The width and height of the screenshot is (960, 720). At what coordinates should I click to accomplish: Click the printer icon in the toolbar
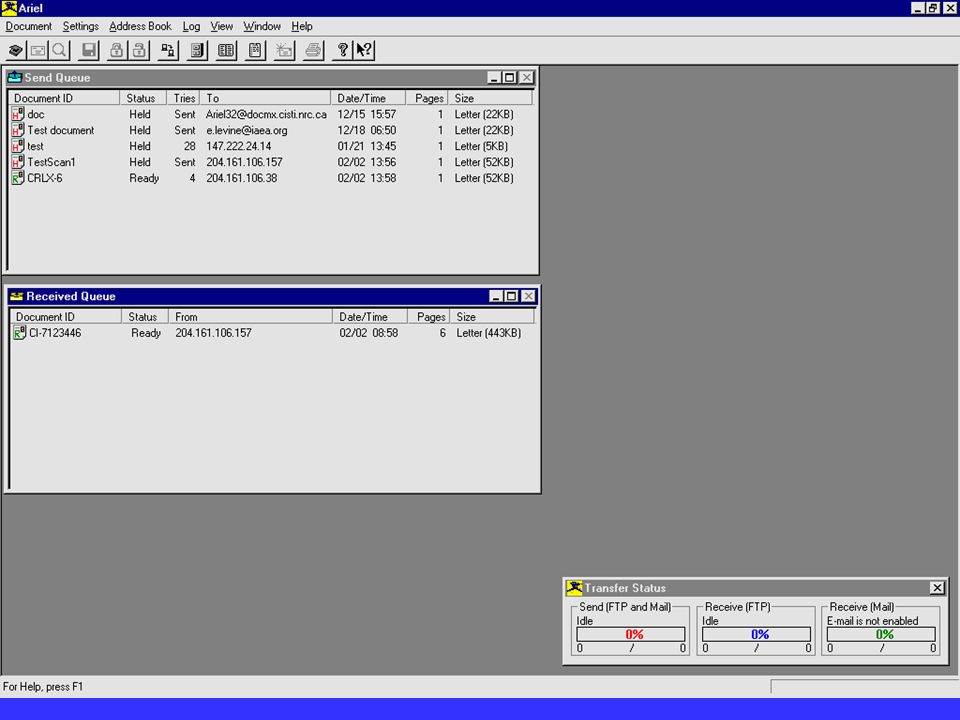(313, 50)
